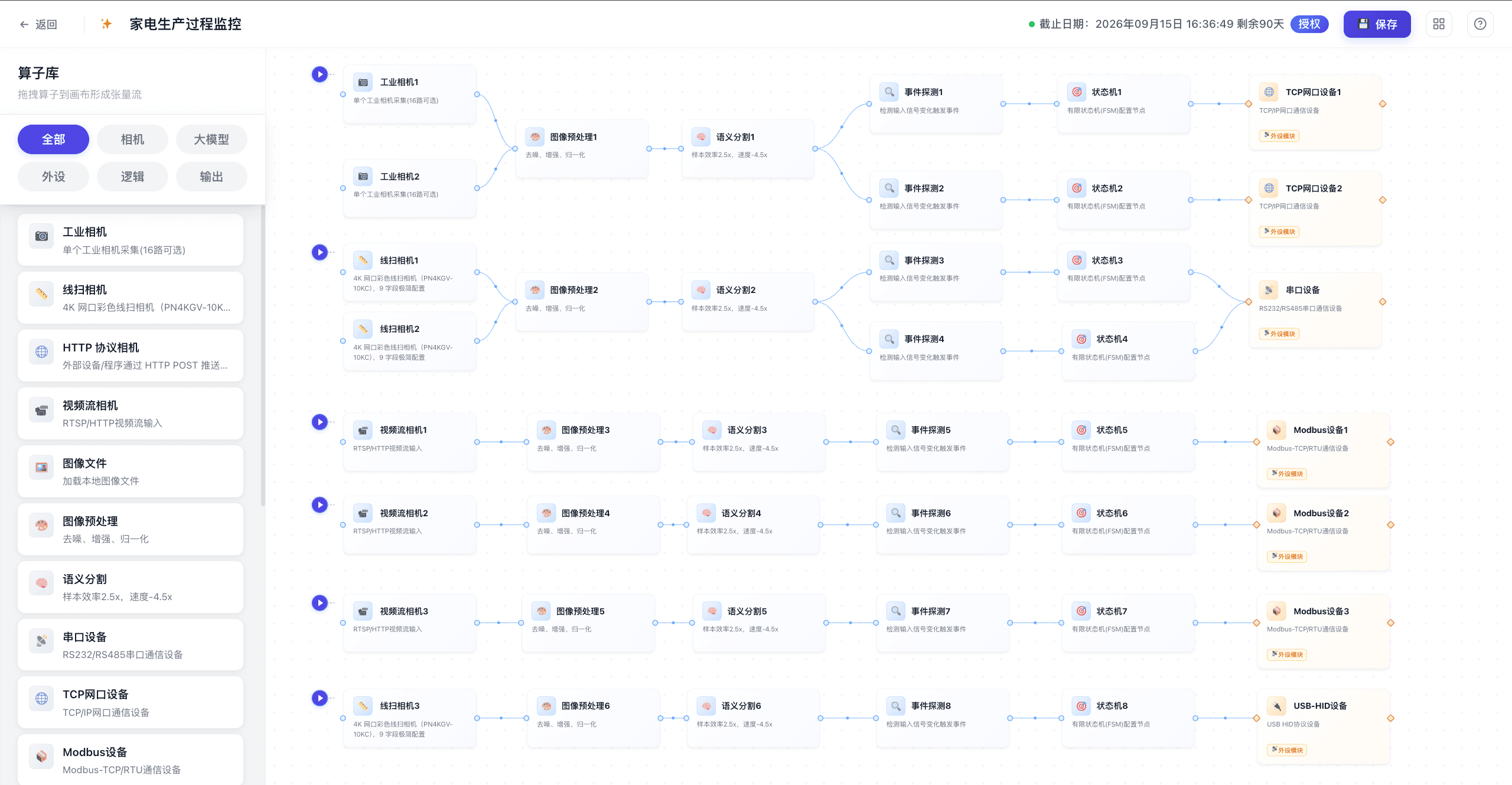The width and height of the screenshot is (1512, 785).
Task: Click the Modbus设备1 node icon
Action: click(1276, 430)
